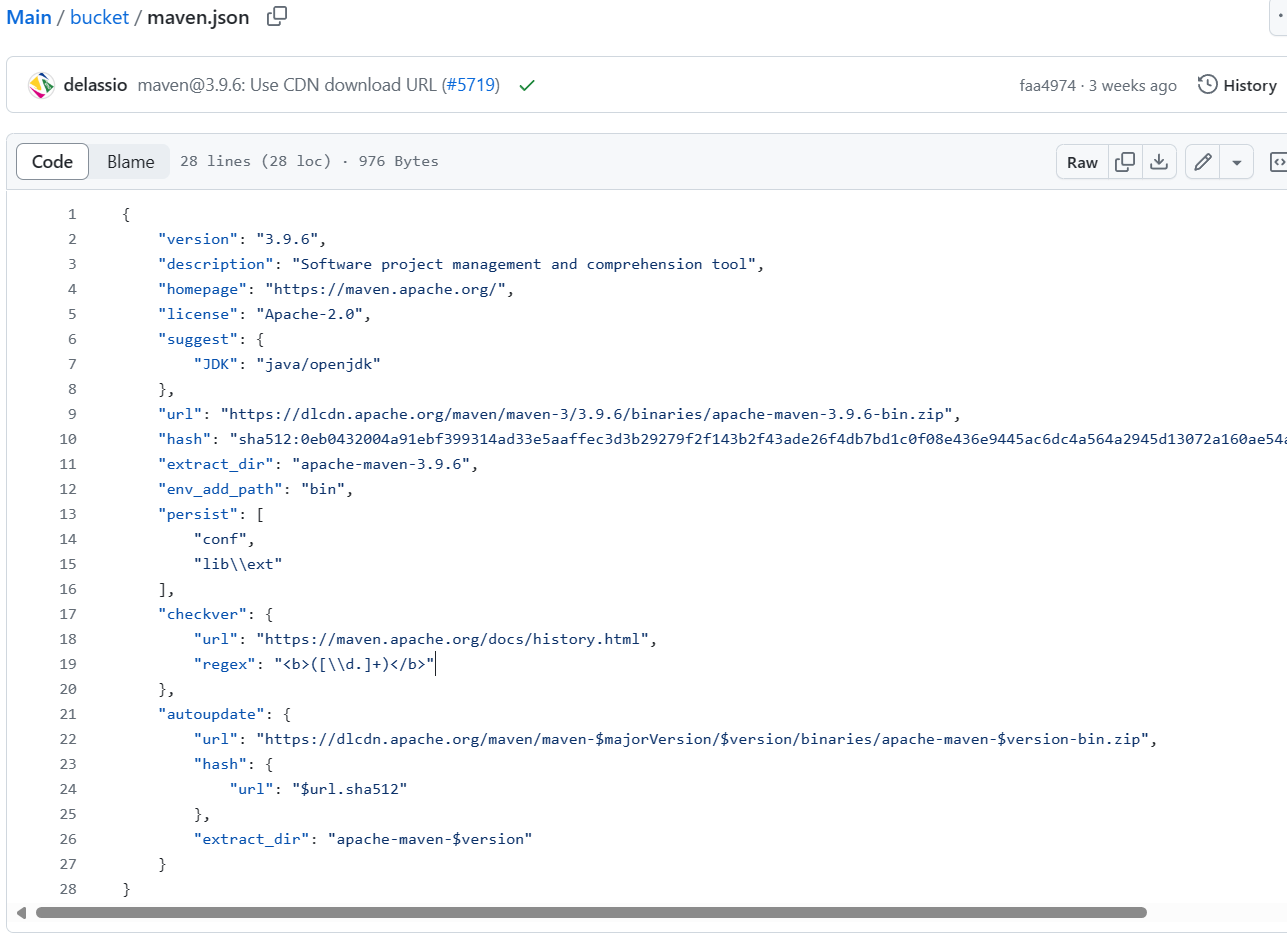Click the delassio avatar image
The width and height of the screenshot is (1287, 949).
click(41, 85)
